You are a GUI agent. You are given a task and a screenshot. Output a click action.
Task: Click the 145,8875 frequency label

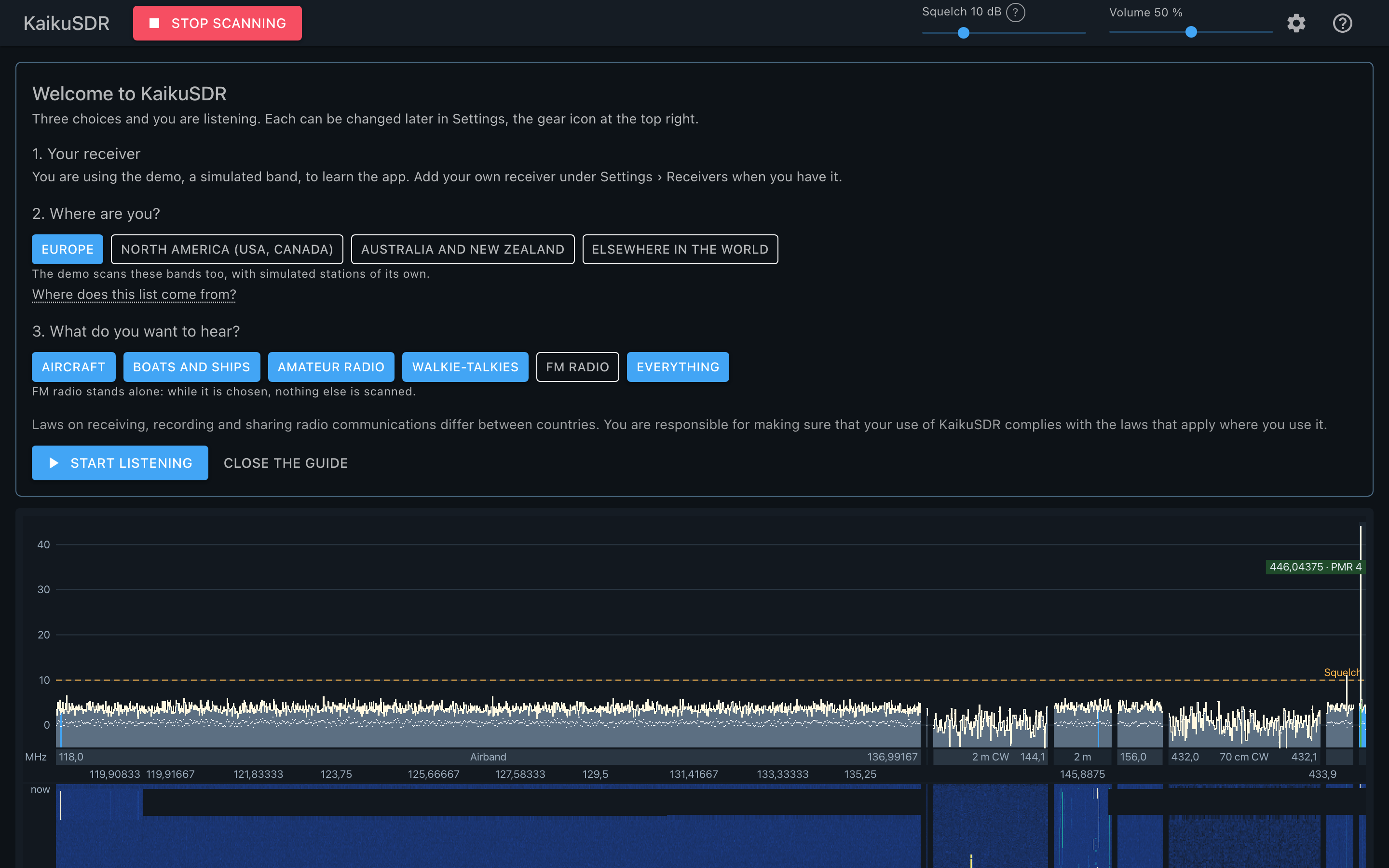coord(1082,774)
